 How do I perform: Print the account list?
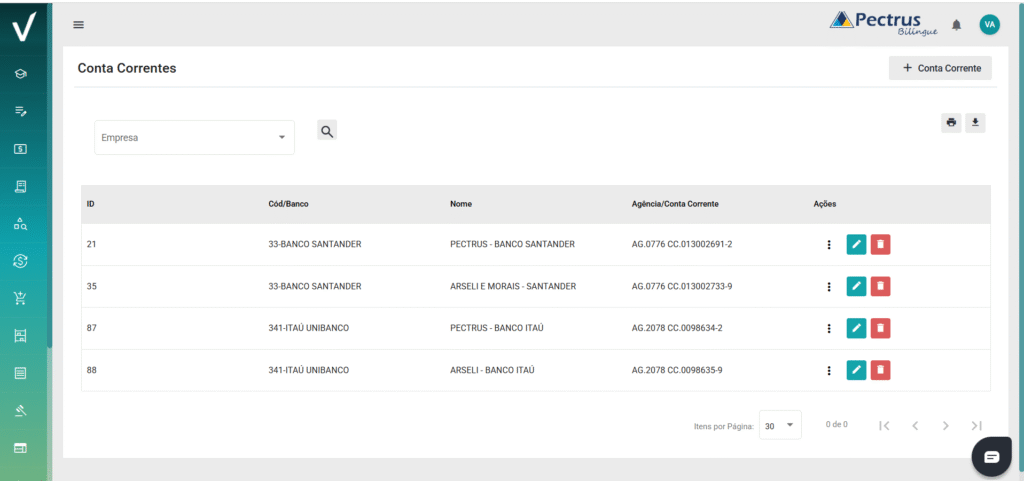pos(951,123)
